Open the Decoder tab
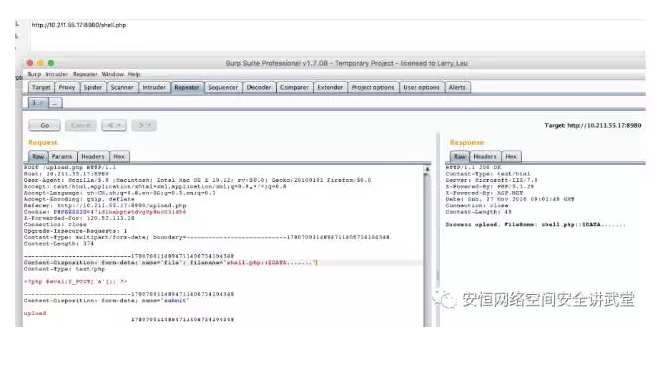Viewport: 666px width, 371px height. (259, 87)
